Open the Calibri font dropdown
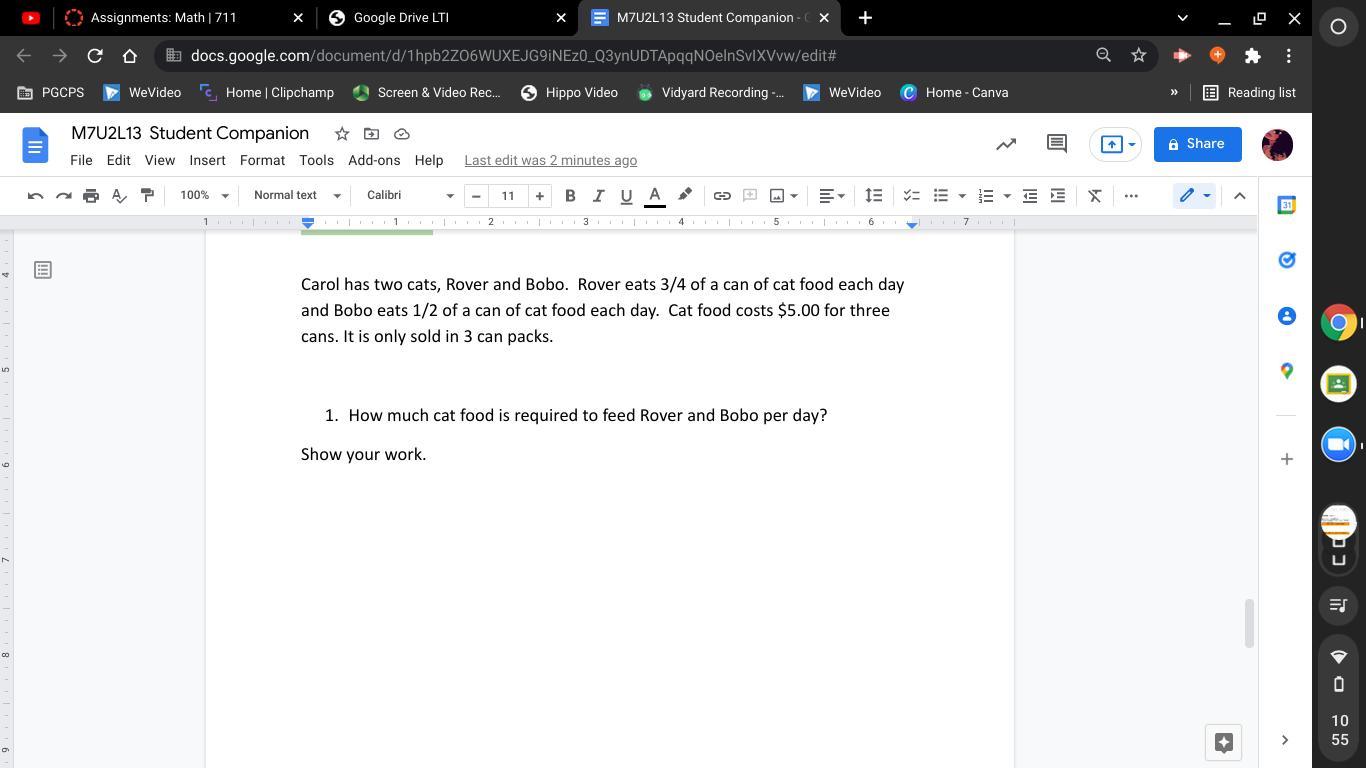 point(409,196)
